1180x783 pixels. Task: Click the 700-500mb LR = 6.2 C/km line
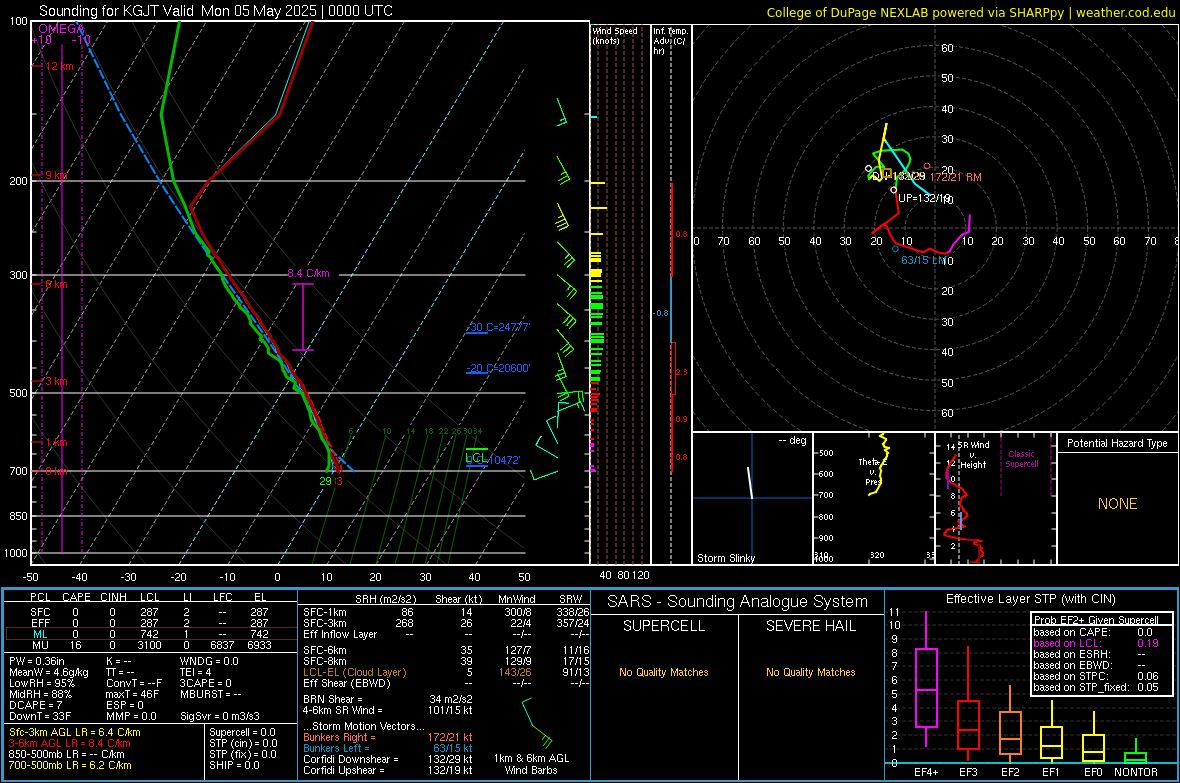[70, 765]
